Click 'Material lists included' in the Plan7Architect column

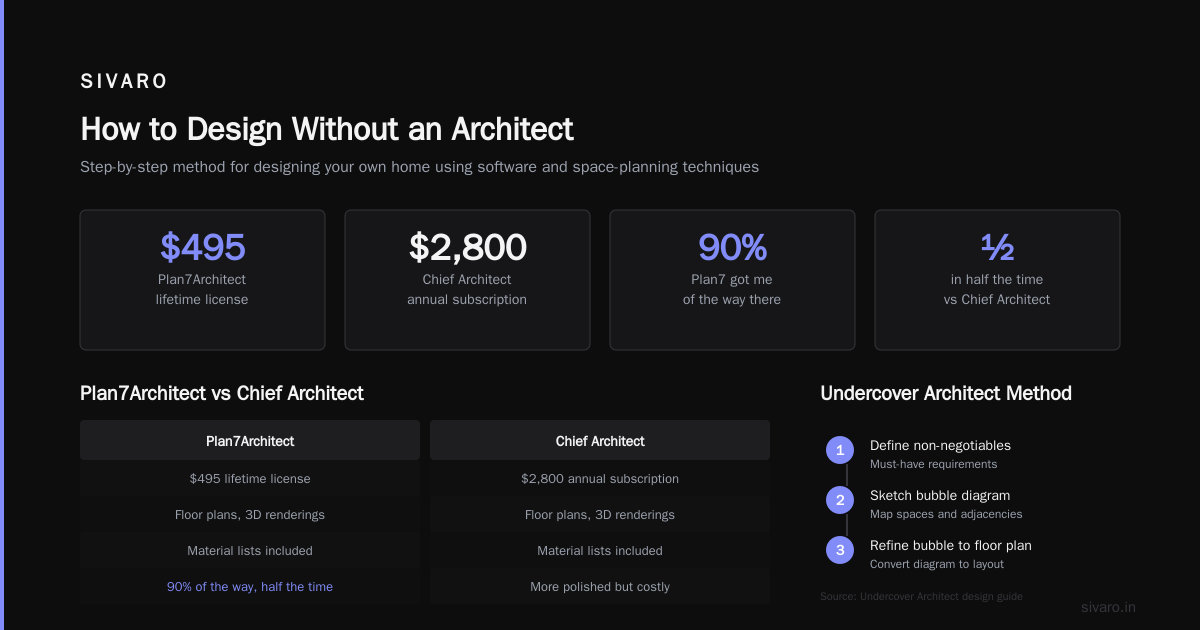coord(250,550)
